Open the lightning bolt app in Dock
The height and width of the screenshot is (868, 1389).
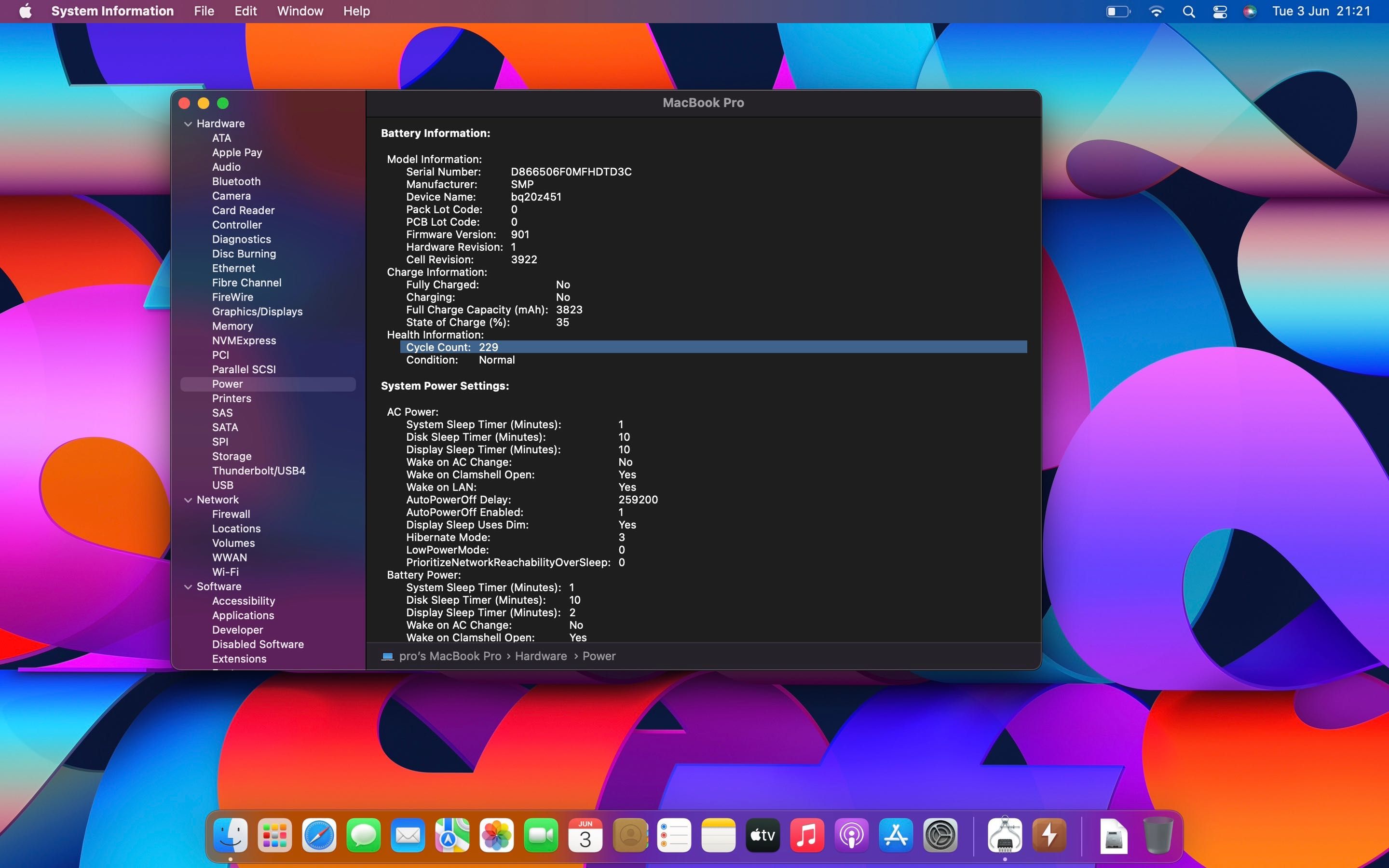[1049, 835]
